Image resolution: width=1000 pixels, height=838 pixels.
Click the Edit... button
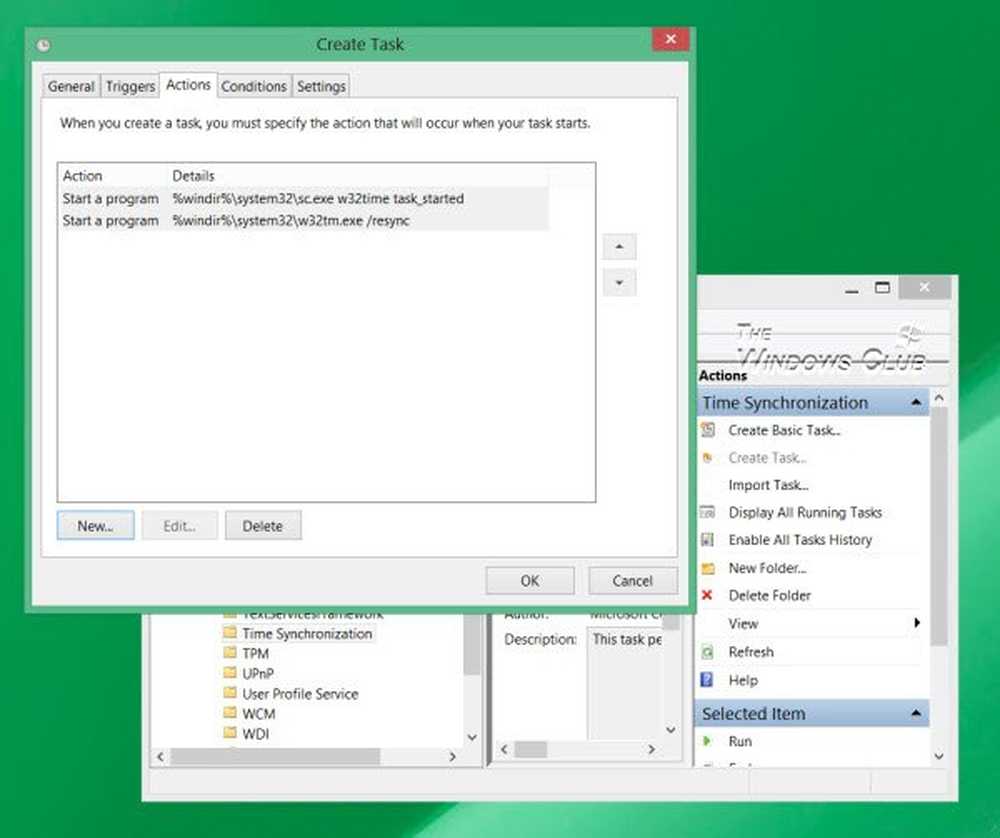tap(179, 526)
